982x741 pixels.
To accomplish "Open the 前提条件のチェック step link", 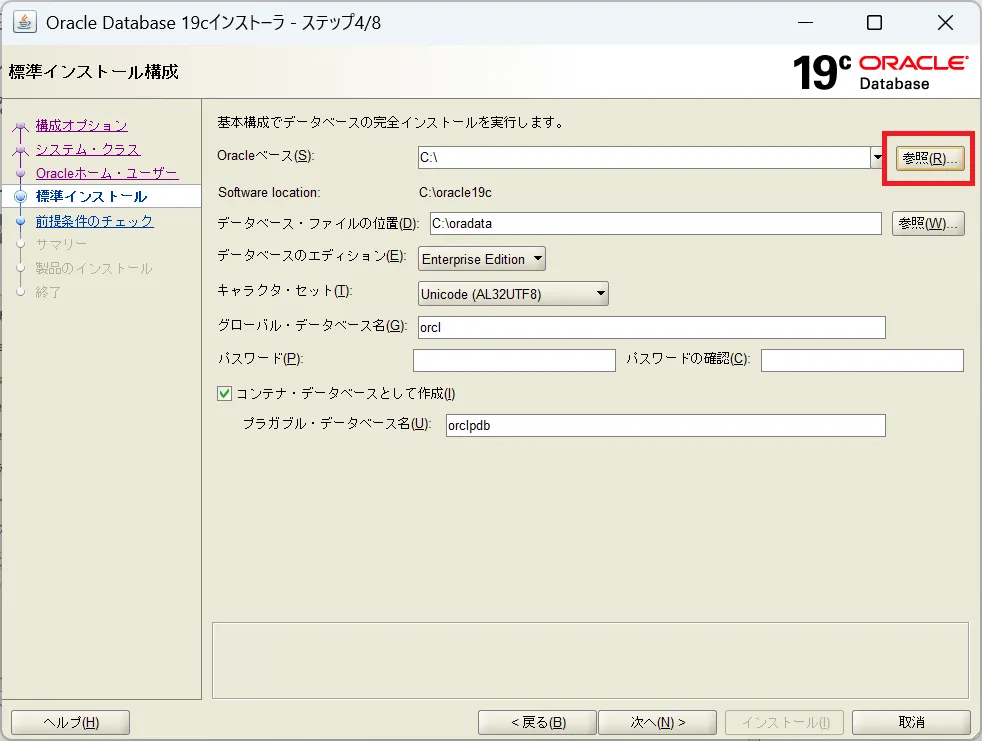I will pyautogui.click(x=95, y=221).
